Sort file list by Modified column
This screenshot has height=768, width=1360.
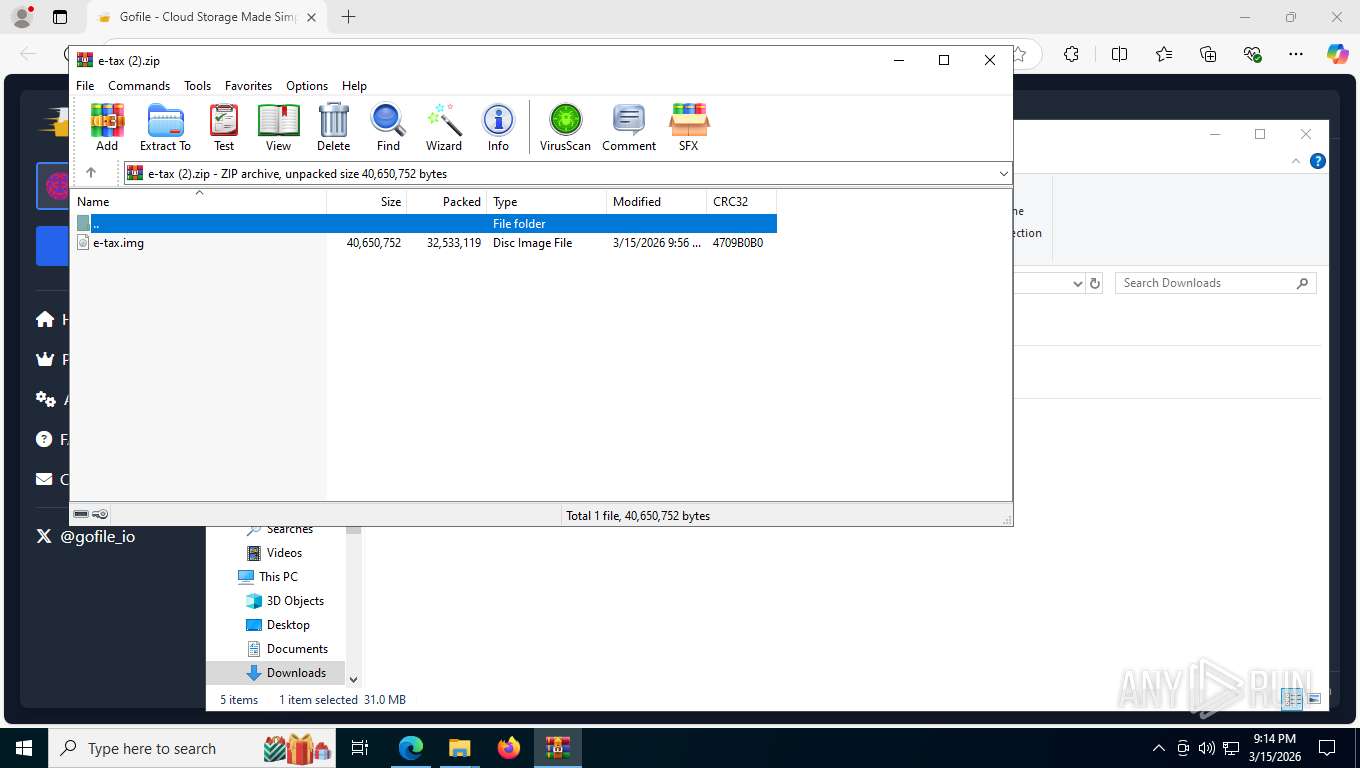click(x=657, y=202)
